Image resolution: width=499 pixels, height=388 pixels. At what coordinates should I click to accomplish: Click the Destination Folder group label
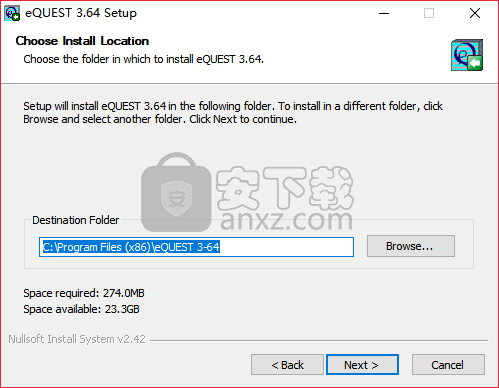point(76,220)
